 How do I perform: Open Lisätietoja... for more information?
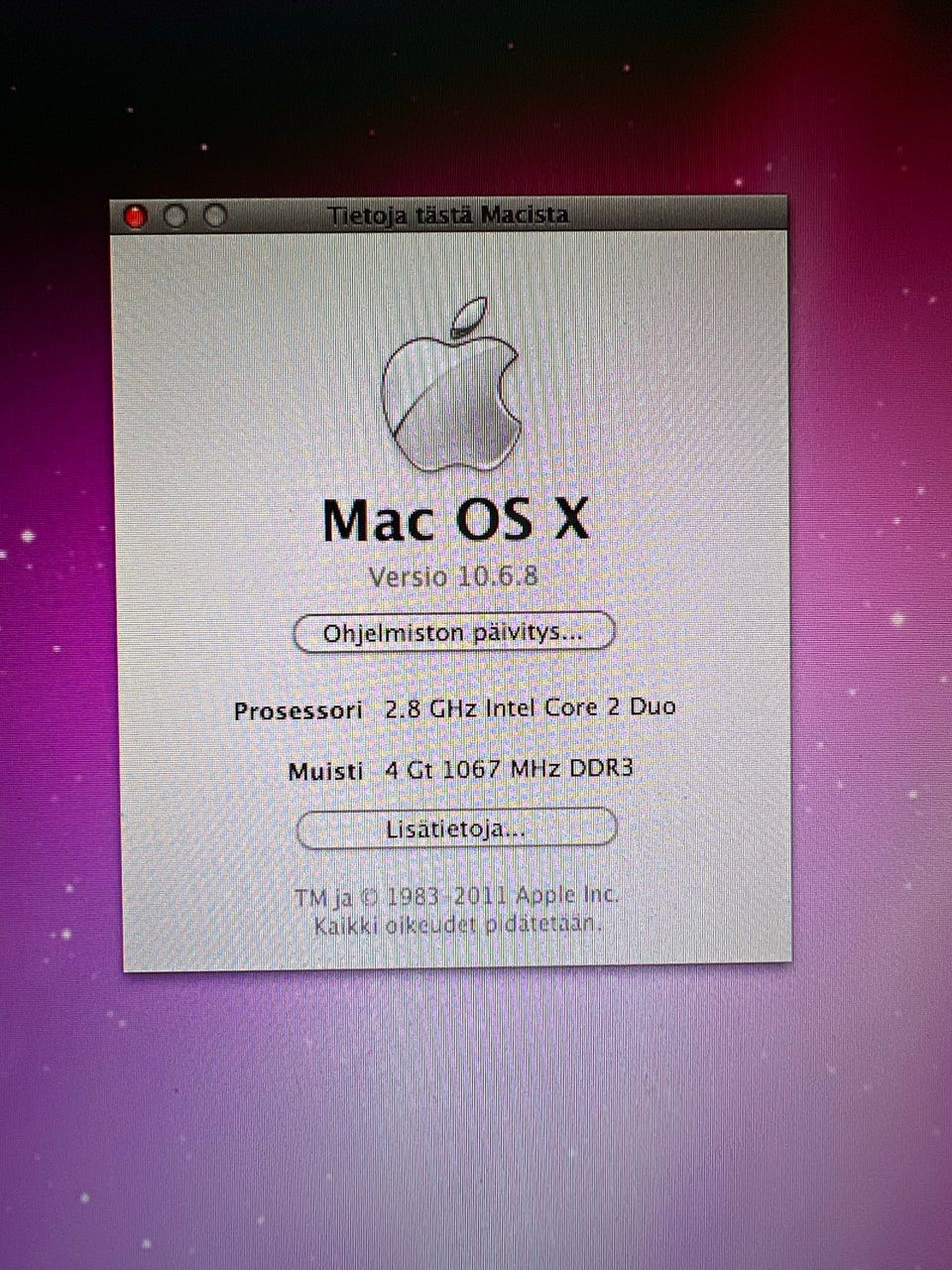(x=456, y=828)
